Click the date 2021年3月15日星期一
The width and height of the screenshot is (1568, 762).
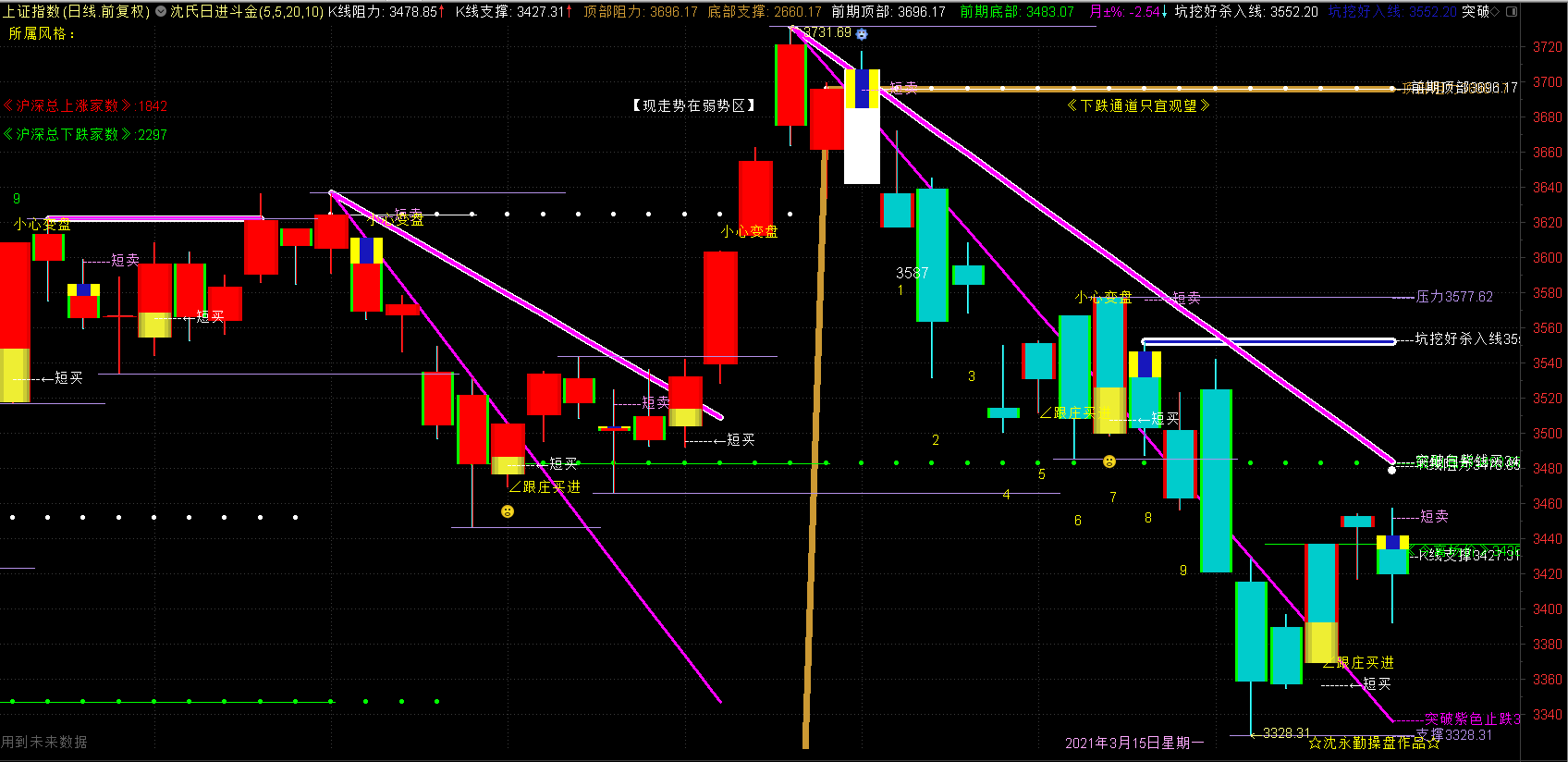click(x=1134, y=744)
